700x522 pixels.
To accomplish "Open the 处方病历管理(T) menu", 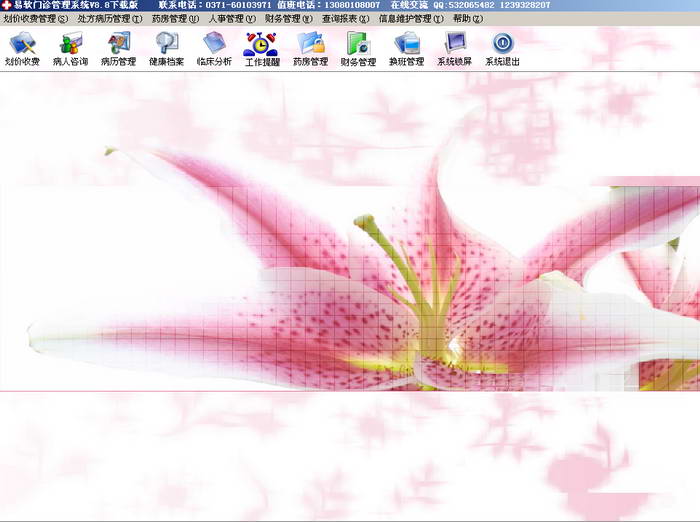I will [110, 18].
